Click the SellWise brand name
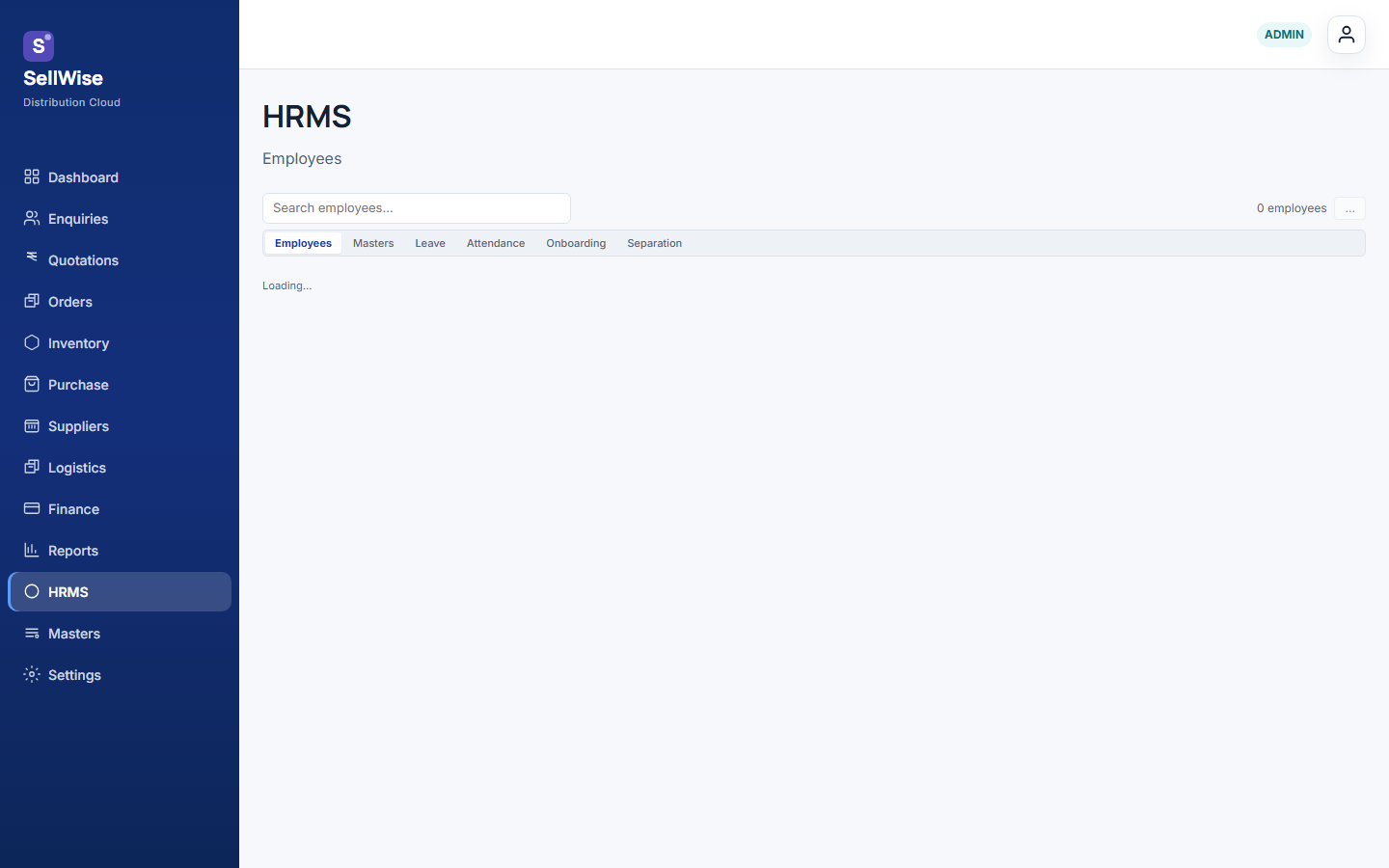 (63, 78)
